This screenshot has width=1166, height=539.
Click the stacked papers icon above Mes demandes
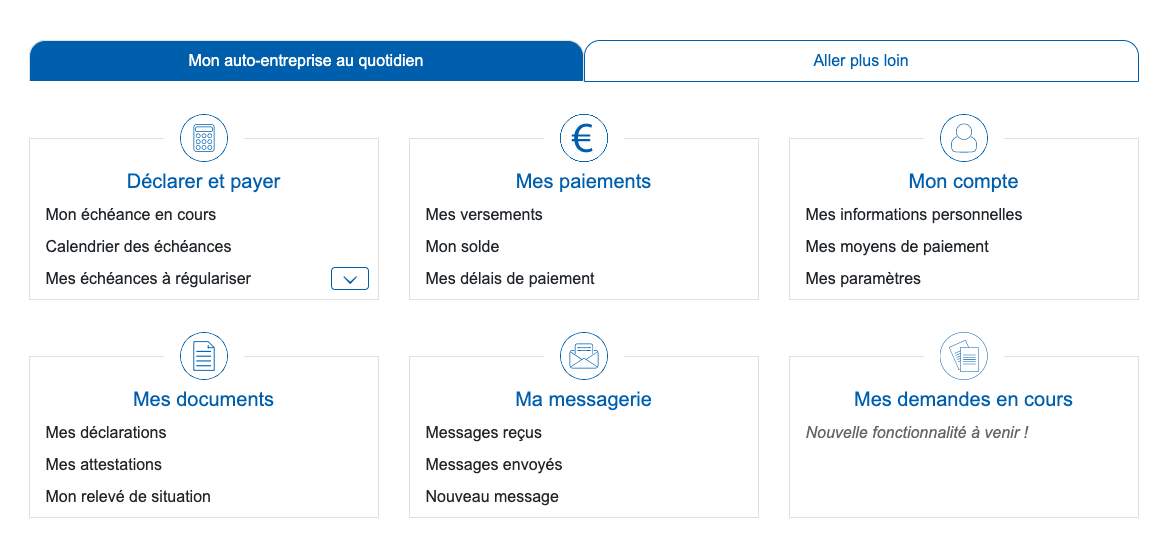point(964,356)
